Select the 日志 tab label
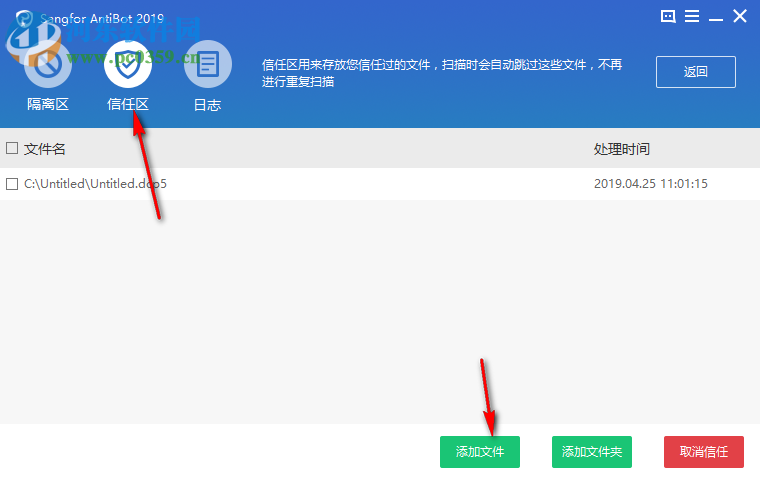760x480 pixels. [207, 105]
